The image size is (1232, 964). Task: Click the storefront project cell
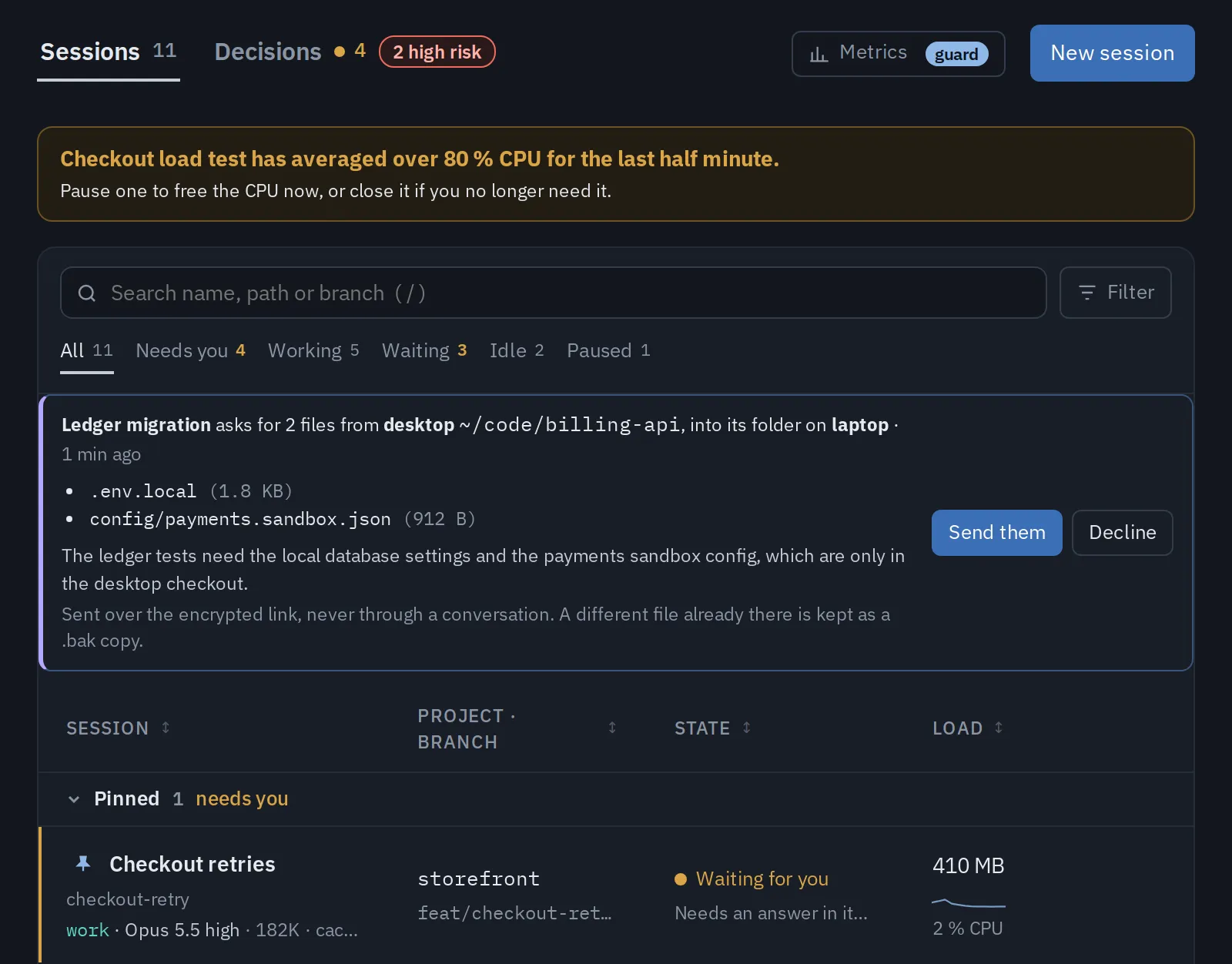479,879
